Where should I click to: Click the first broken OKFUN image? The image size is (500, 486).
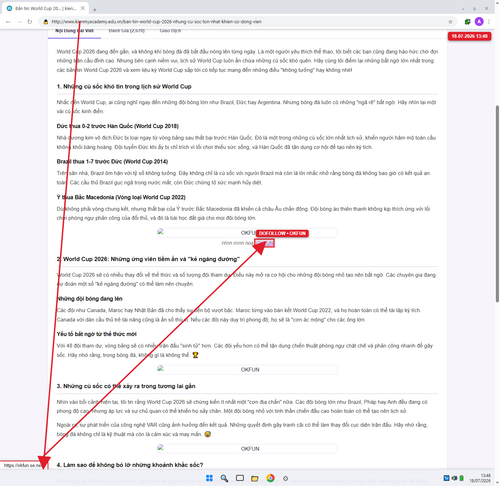[247, 233]
